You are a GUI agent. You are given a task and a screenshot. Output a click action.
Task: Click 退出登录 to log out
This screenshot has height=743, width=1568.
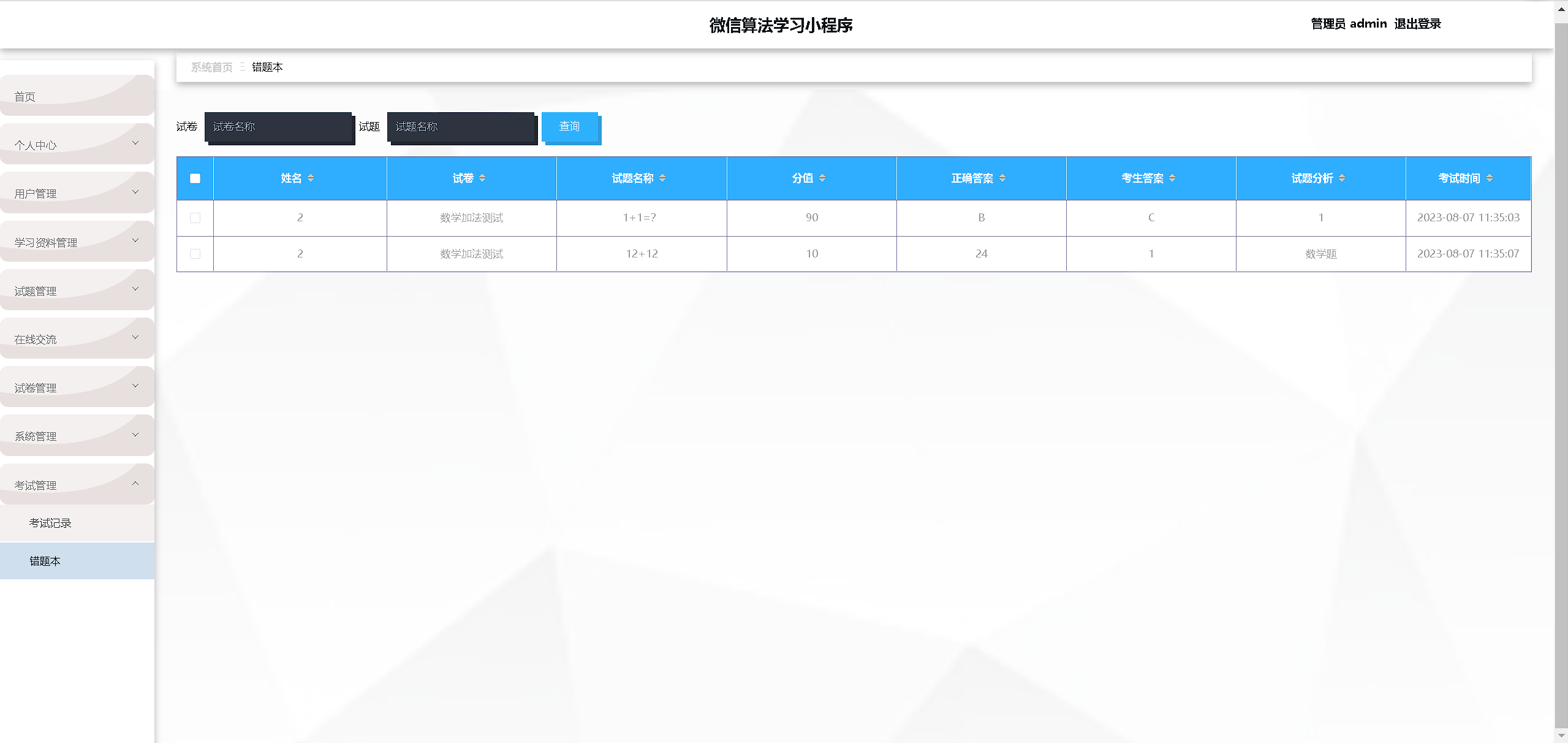tap(1417, 24)
